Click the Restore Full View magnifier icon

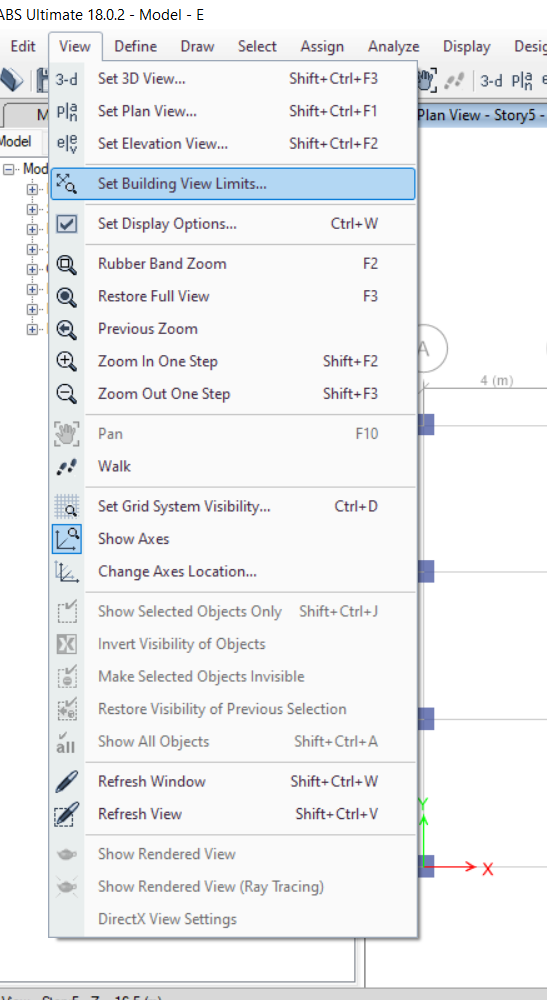click(x=66, y=297)
